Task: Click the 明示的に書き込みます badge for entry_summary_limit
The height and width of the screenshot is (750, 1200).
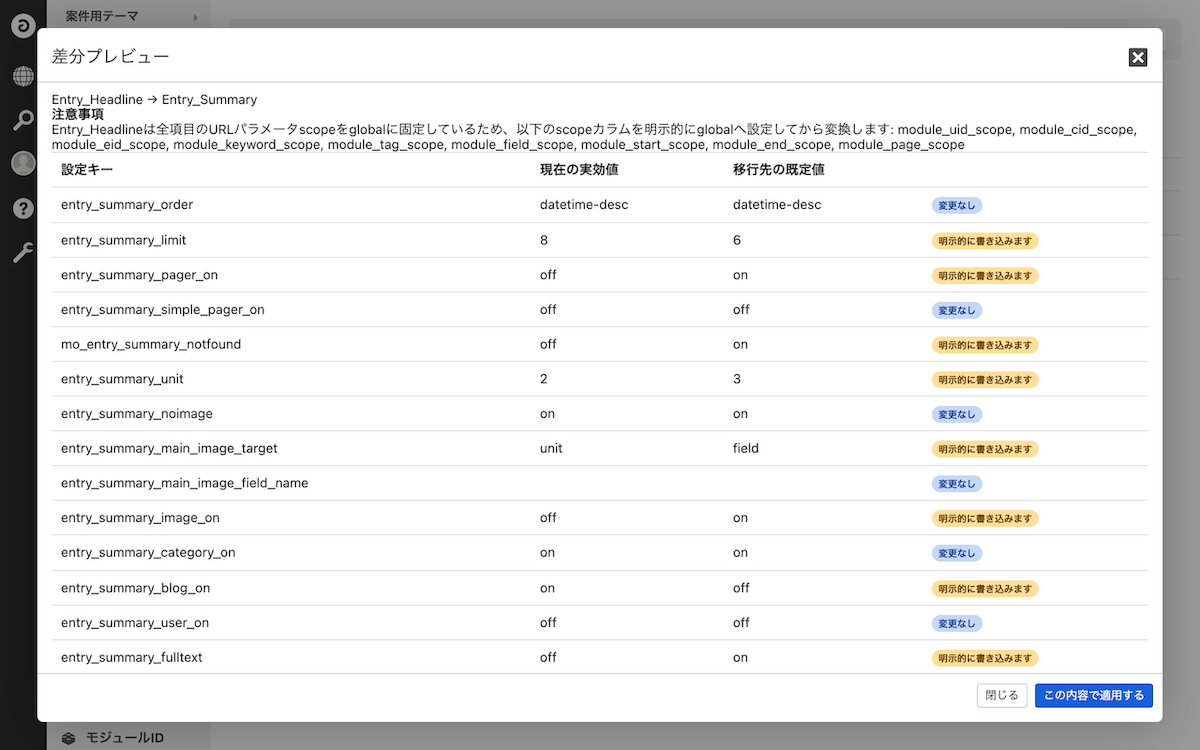Action: point(985,240)
